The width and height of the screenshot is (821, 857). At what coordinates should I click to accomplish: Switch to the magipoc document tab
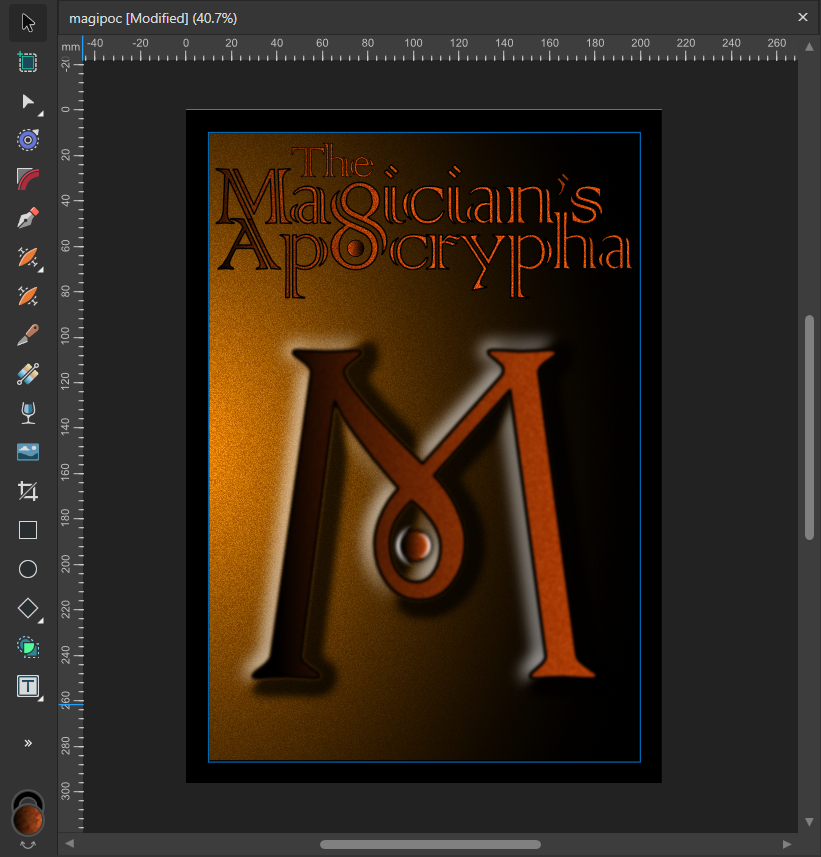point(153,18)
